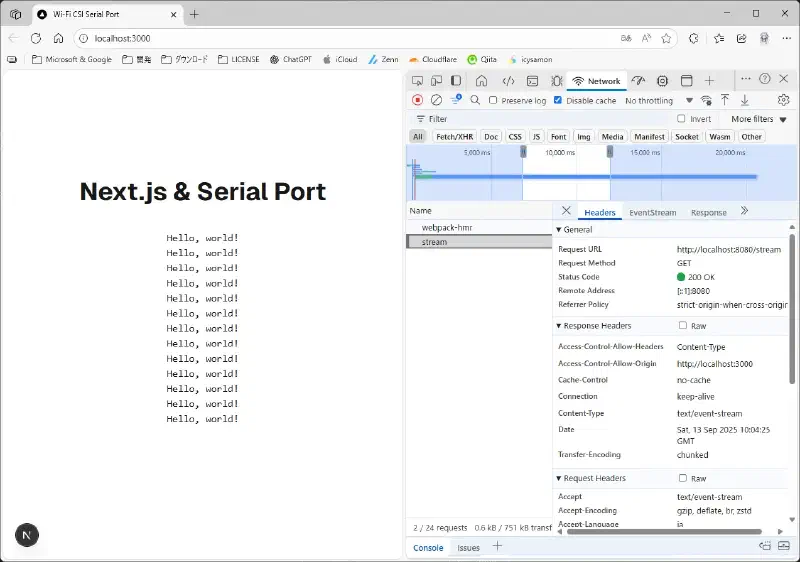This screenshot has height=562, width=800.
Task: Filter requests by Media type
Action: (612, 137)
